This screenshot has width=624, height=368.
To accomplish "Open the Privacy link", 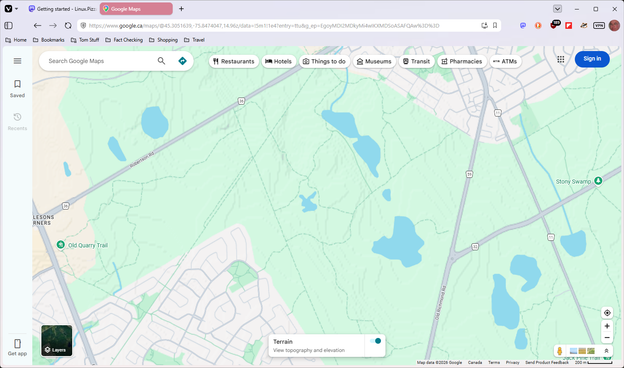I will pyautogui.click(x=513, y=362).
